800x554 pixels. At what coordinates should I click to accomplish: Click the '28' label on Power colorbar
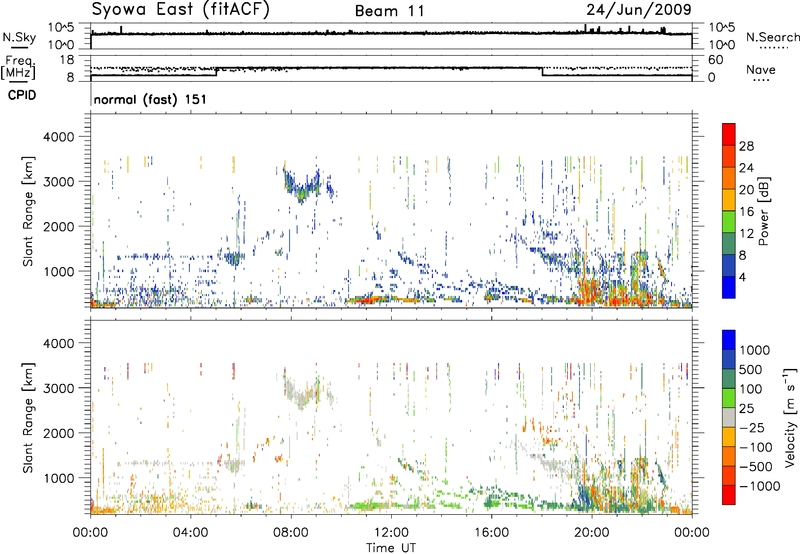pyautogui.click(x=746, y=146)
